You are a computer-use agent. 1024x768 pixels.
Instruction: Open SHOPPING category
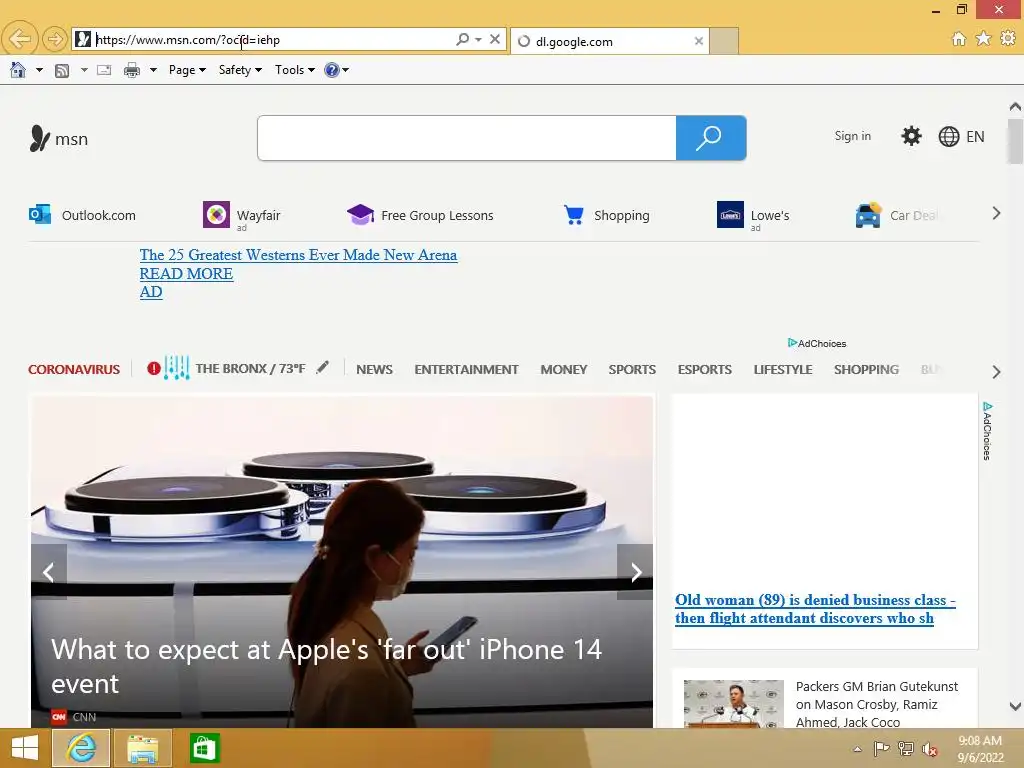(866, 370)
